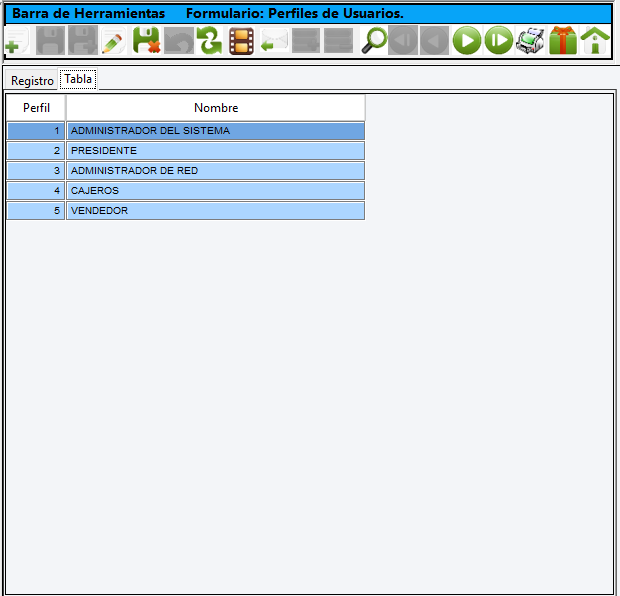Screen dimensions: 620x596
Task: Click the new record icon with green plus
Action: click(17, 40)
